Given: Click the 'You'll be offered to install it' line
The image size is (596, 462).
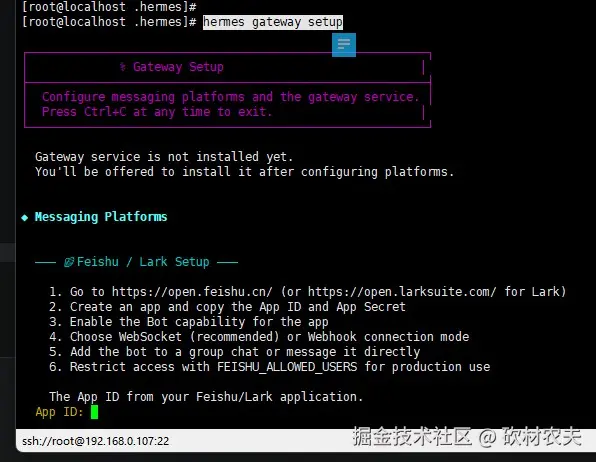Looking at the screenshot, I should (x=244, y=171).
